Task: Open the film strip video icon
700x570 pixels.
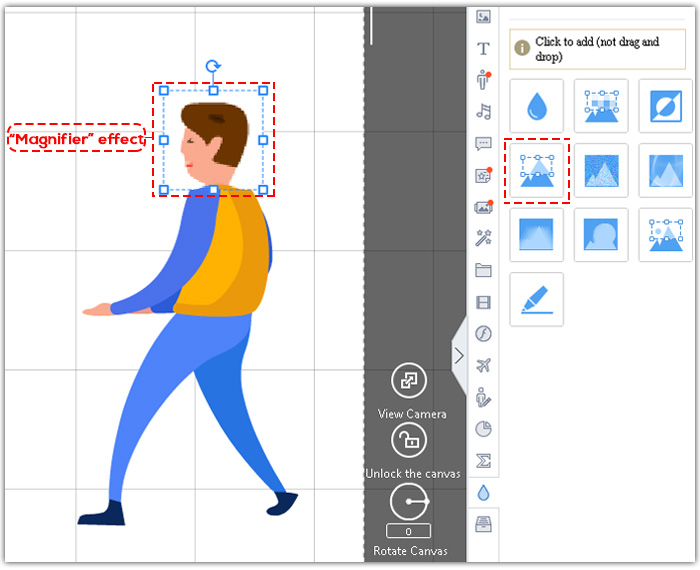Action: (x=483, y=302)
